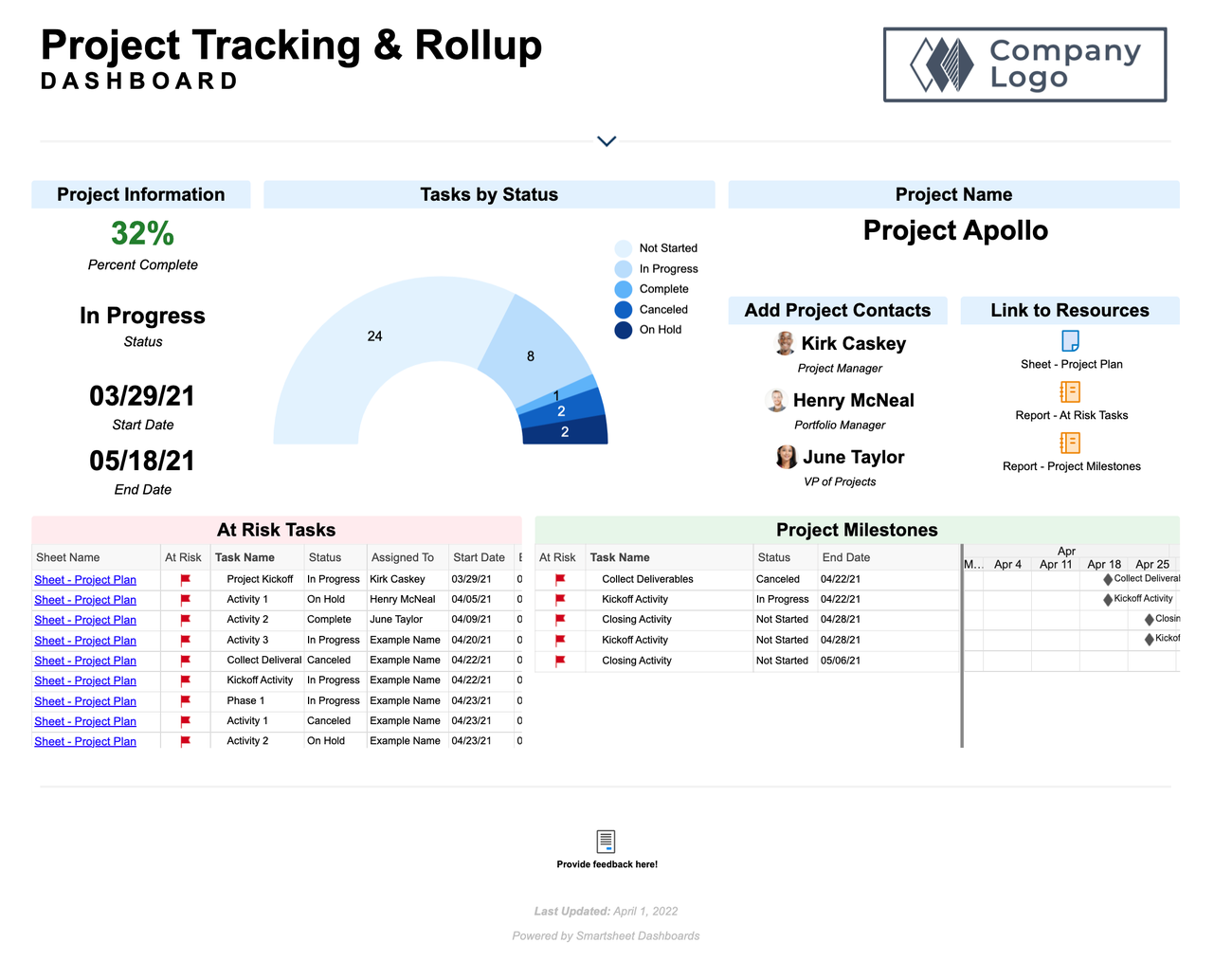This screenshot has width=1232, height=961.
Task: Toggle the At Risk flag for Collect Deliverables milestone
Action: 558,579
